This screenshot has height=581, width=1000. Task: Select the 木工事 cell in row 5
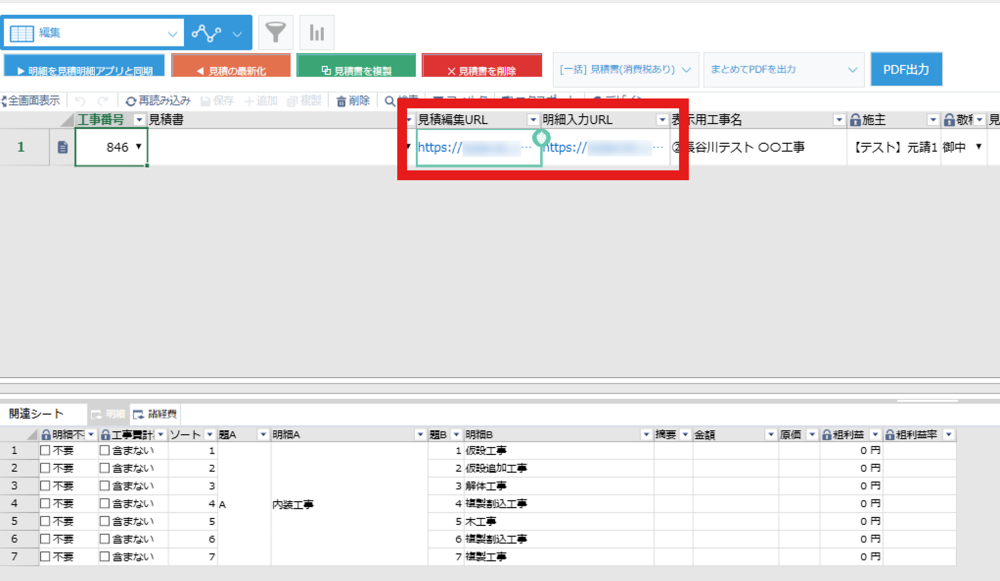(559, 522)
